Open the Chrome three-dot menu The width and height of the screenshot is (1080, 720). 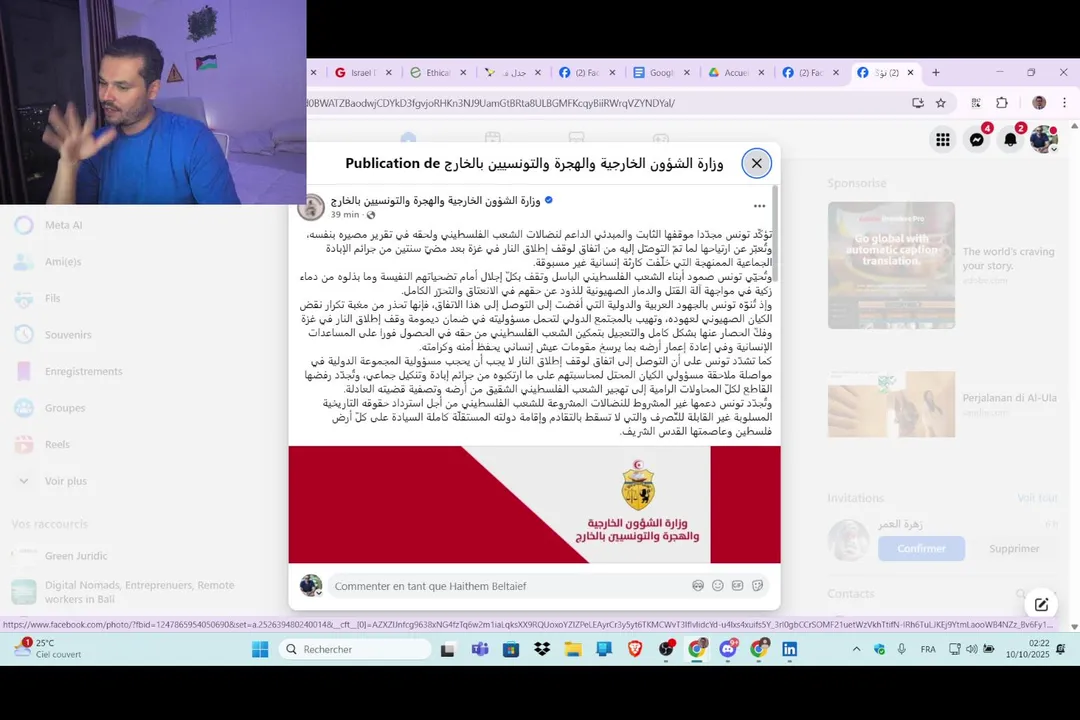point(1064,103)
